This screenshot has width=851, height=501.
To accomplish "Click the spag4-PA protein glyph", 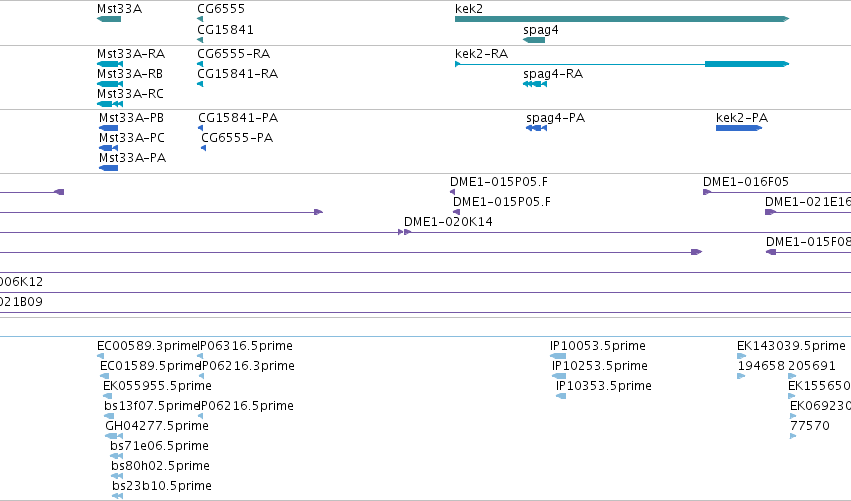I will click(x=536, y=128).
